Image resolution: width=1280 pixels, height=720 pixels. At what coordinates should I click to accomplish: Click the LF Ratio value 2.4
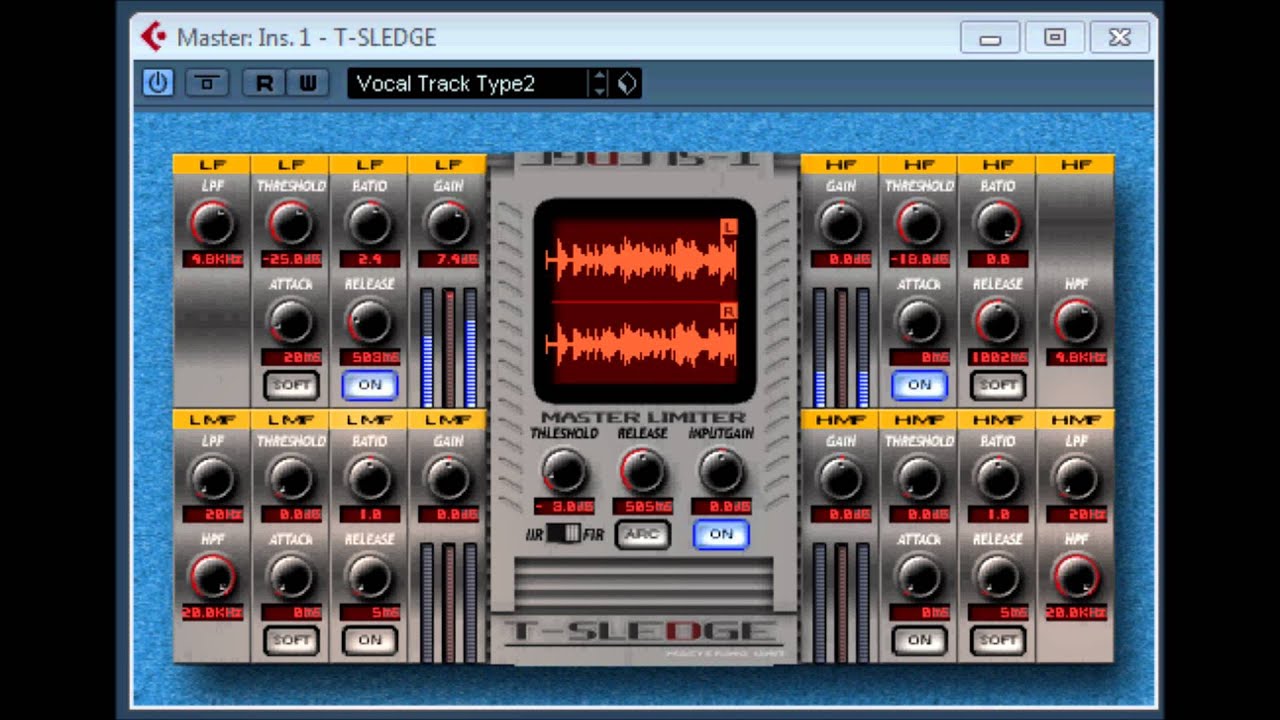tap(370, 260)
